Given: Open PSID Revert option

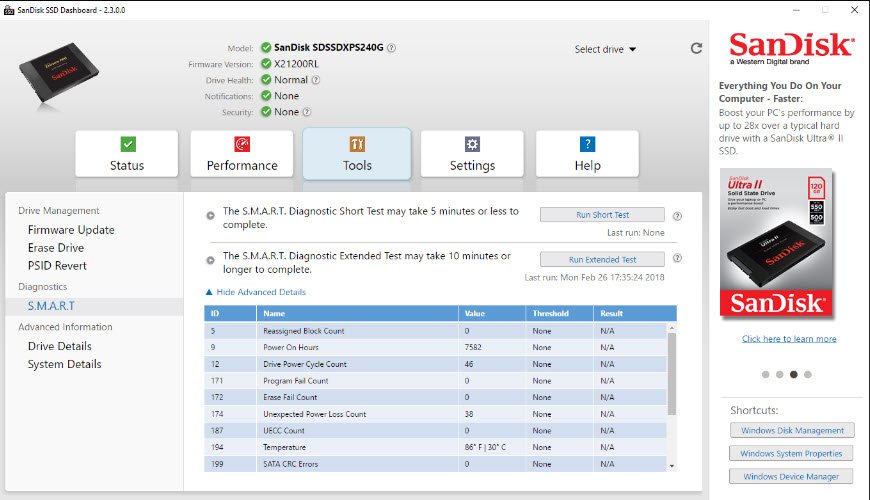Looking at the screenshot, I should pos(57,266).
